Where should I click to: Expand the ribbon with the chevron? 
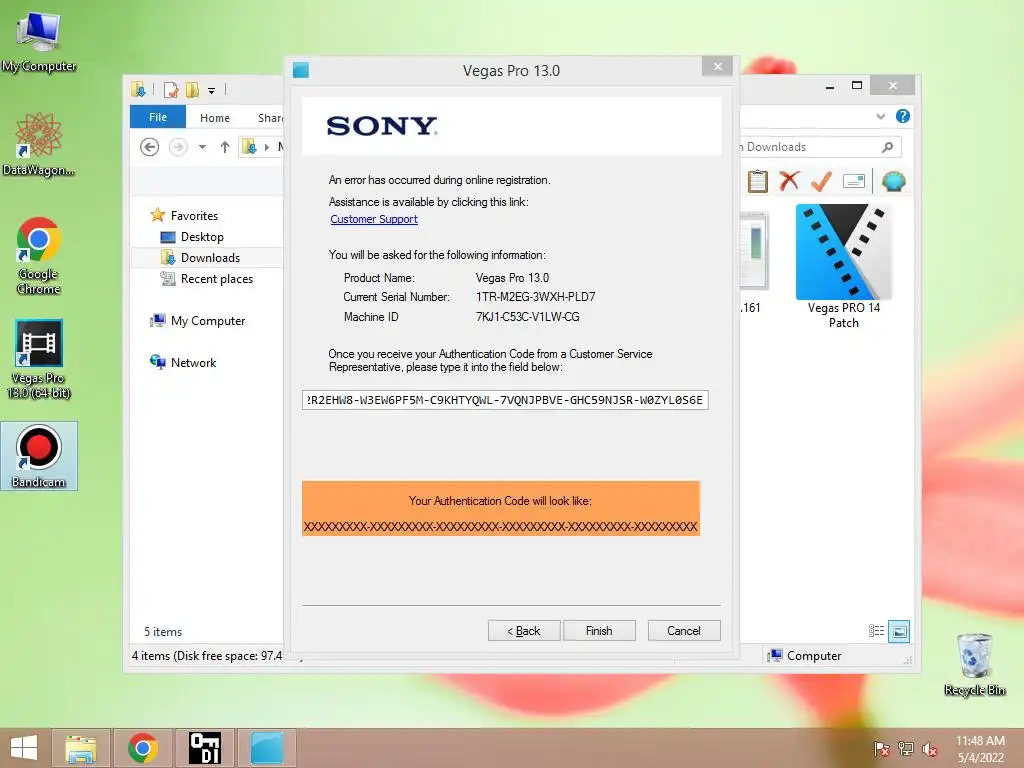[880, 116]
